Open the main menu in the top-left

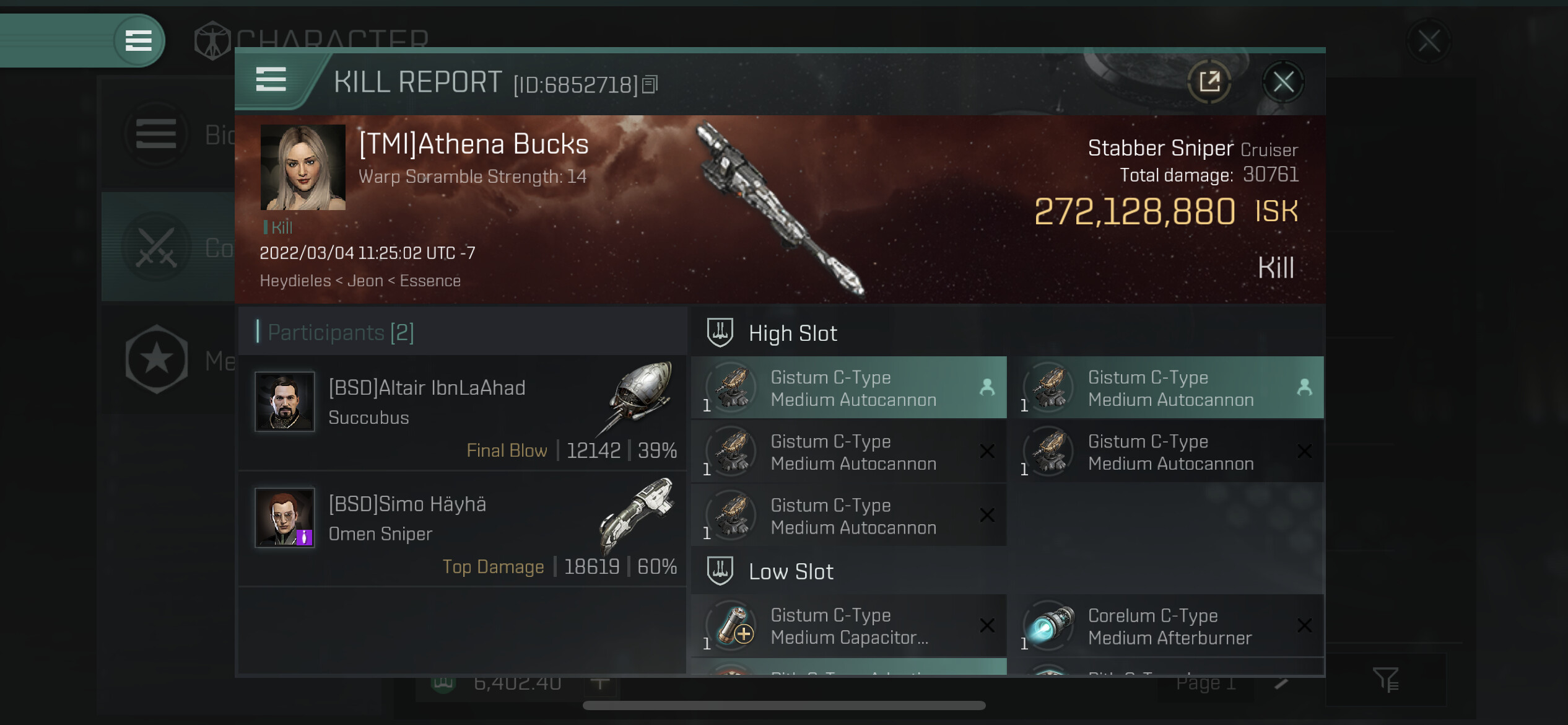[x=139, y=41]
